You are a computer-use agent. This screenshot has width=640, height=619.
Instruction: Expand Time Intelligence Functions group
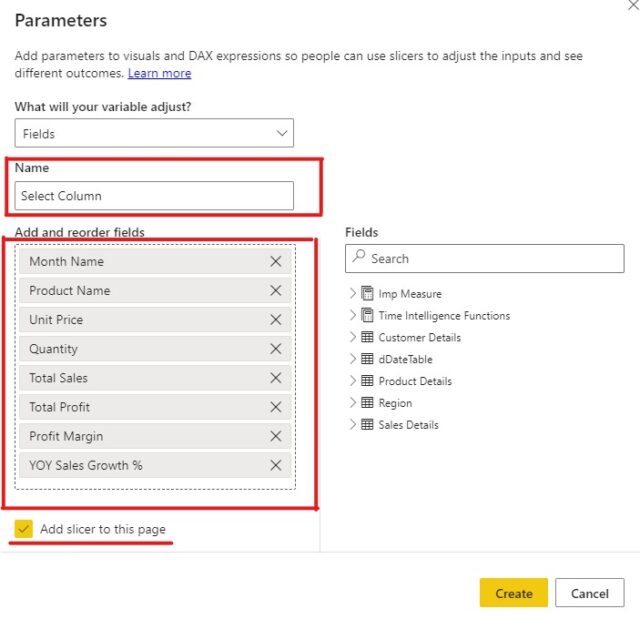353,315
